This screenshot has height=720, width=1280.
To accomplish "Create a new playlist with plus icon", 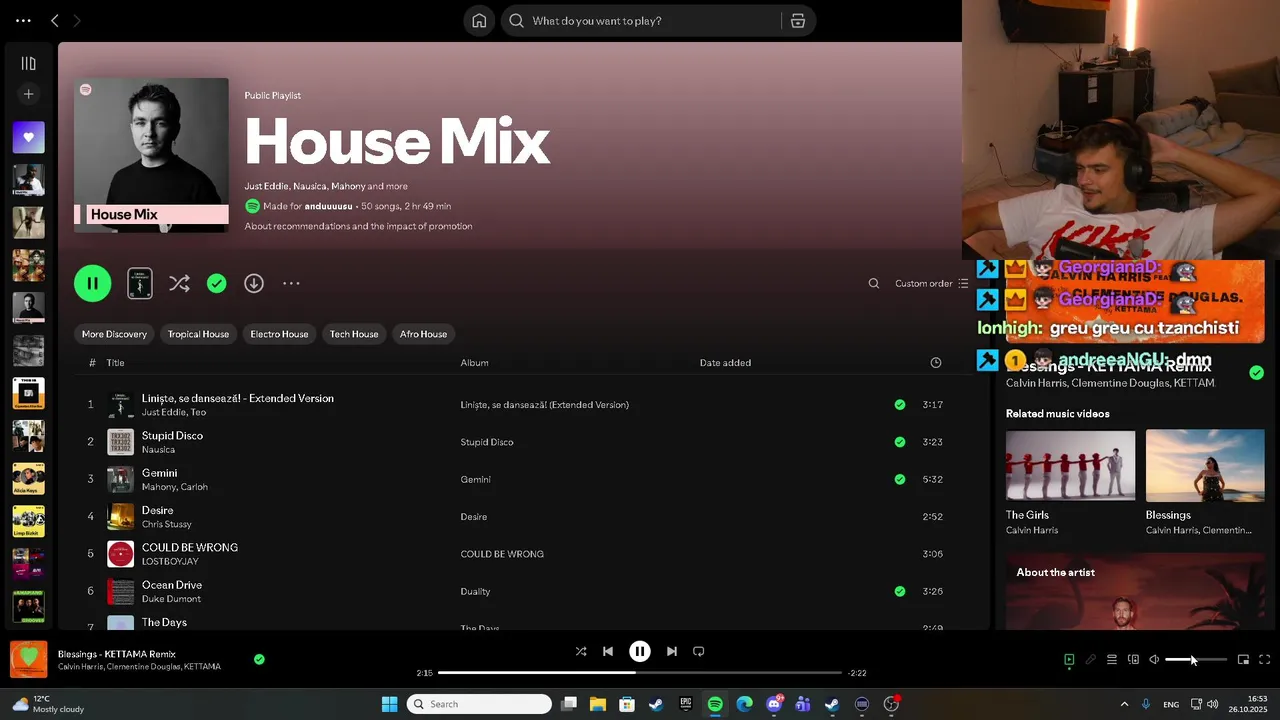I will (x=28, y=94).
